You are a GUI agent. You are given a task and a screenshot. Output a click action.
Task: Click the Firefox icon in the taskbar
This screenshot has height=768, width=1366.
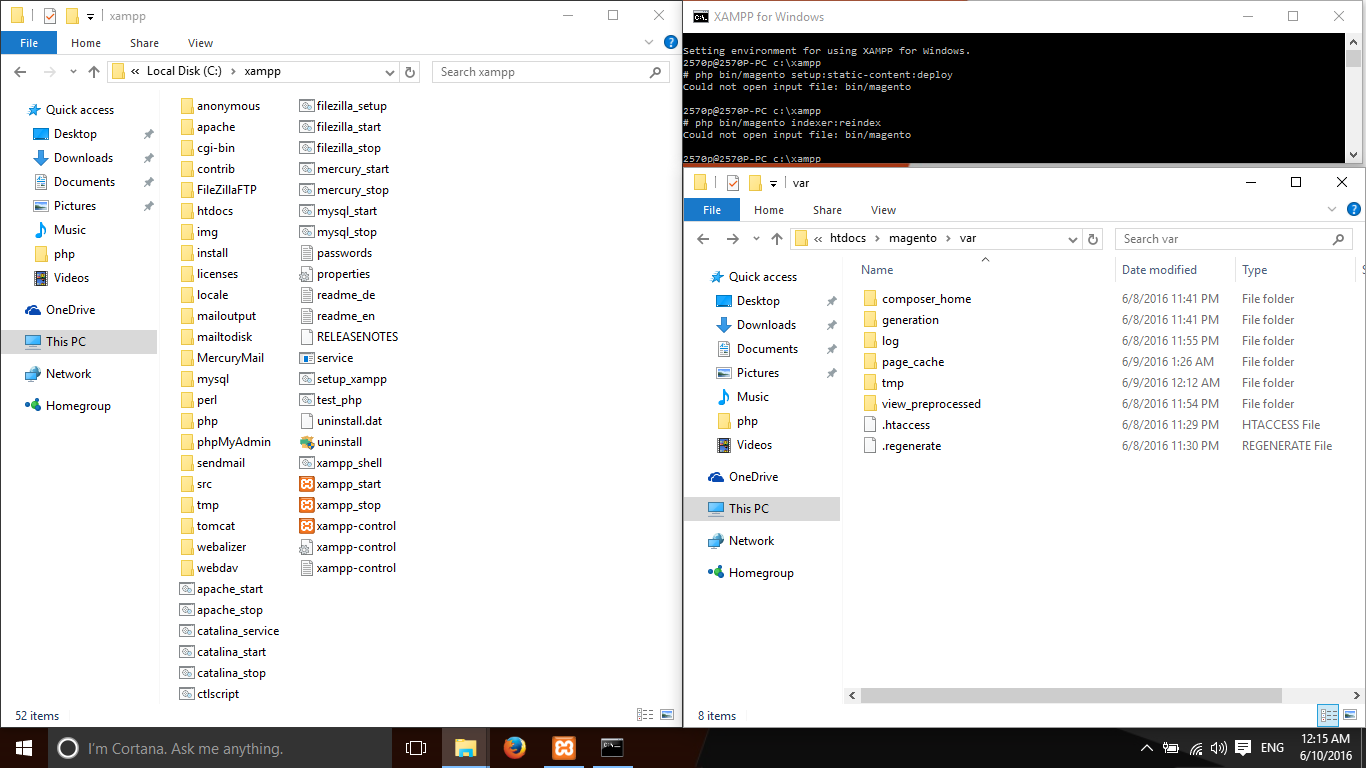(515, 748)
